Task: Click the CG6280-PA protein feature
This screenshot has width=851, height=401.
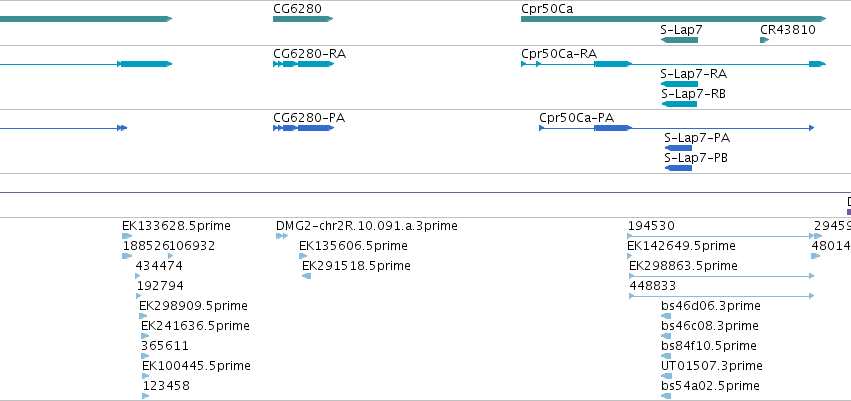Action: (x=303, y=128)
